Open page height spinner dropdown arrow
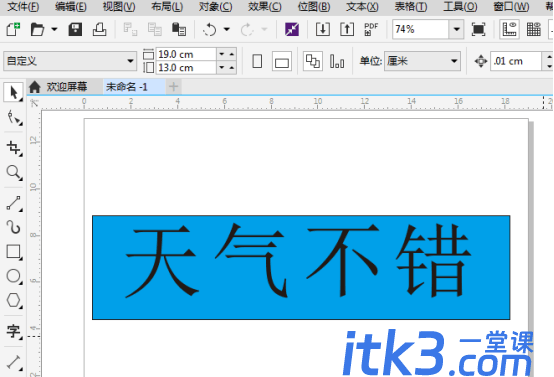Screen dimensions: 554x377 pos(222,67)
